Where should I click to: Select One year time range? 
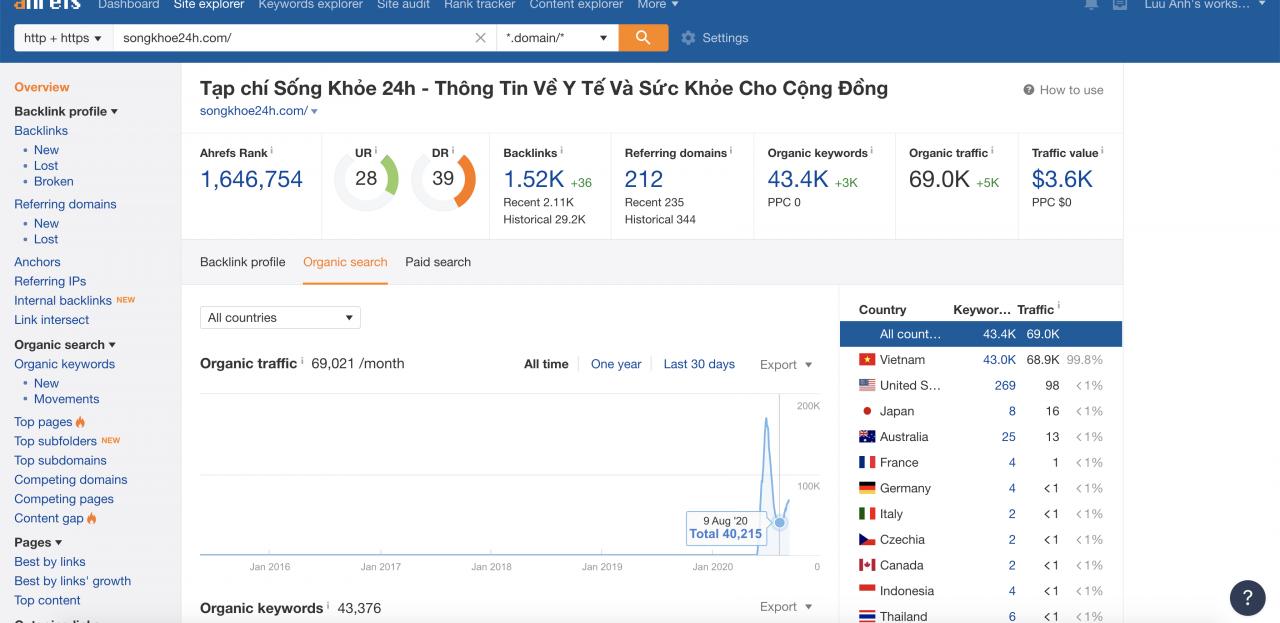point(616,365)
